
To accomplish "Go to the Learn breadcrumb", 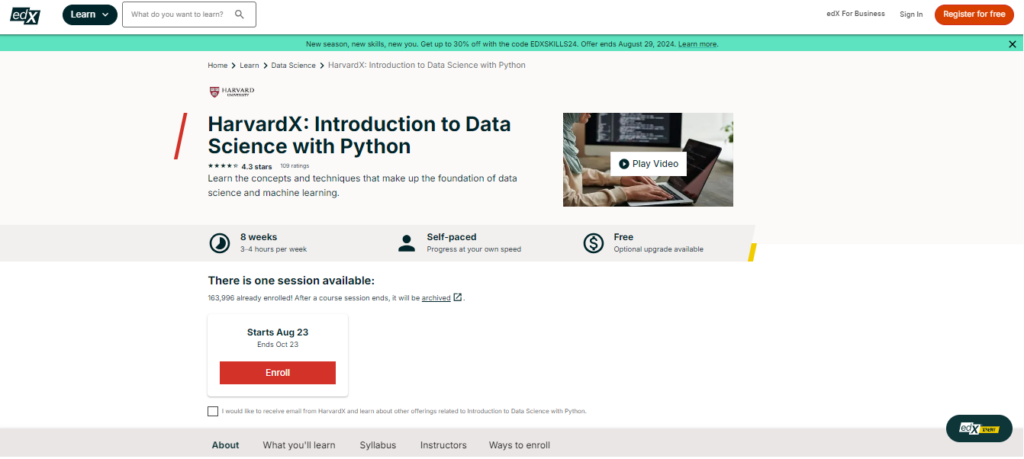I will click(249, 65).
